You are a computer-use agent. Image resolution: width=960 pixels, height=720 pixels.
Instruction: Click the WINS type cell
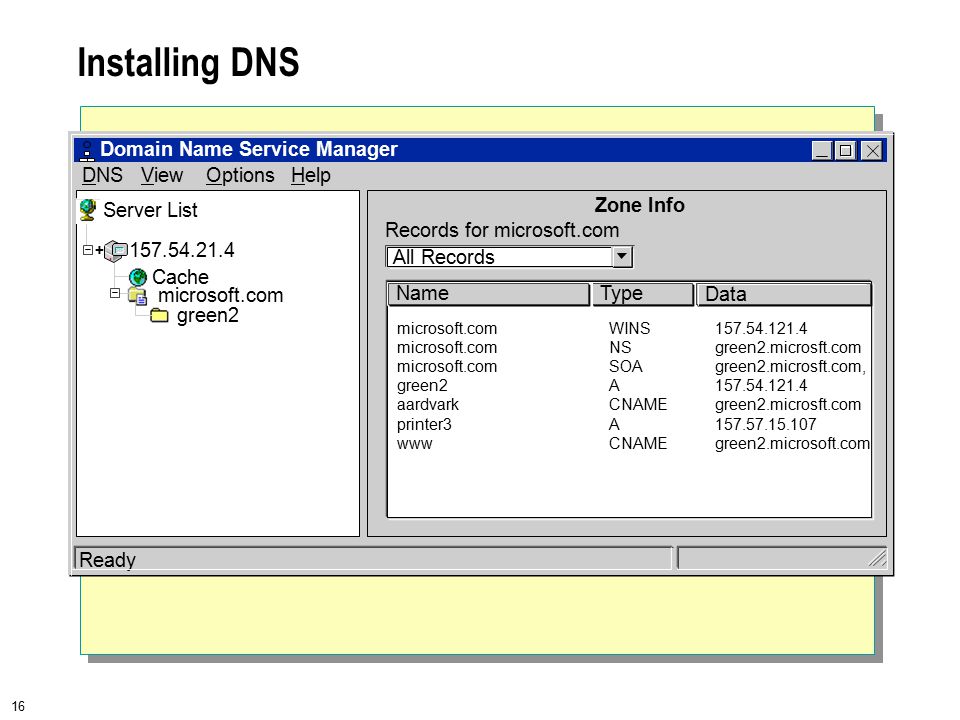click(x=629, y=329)
